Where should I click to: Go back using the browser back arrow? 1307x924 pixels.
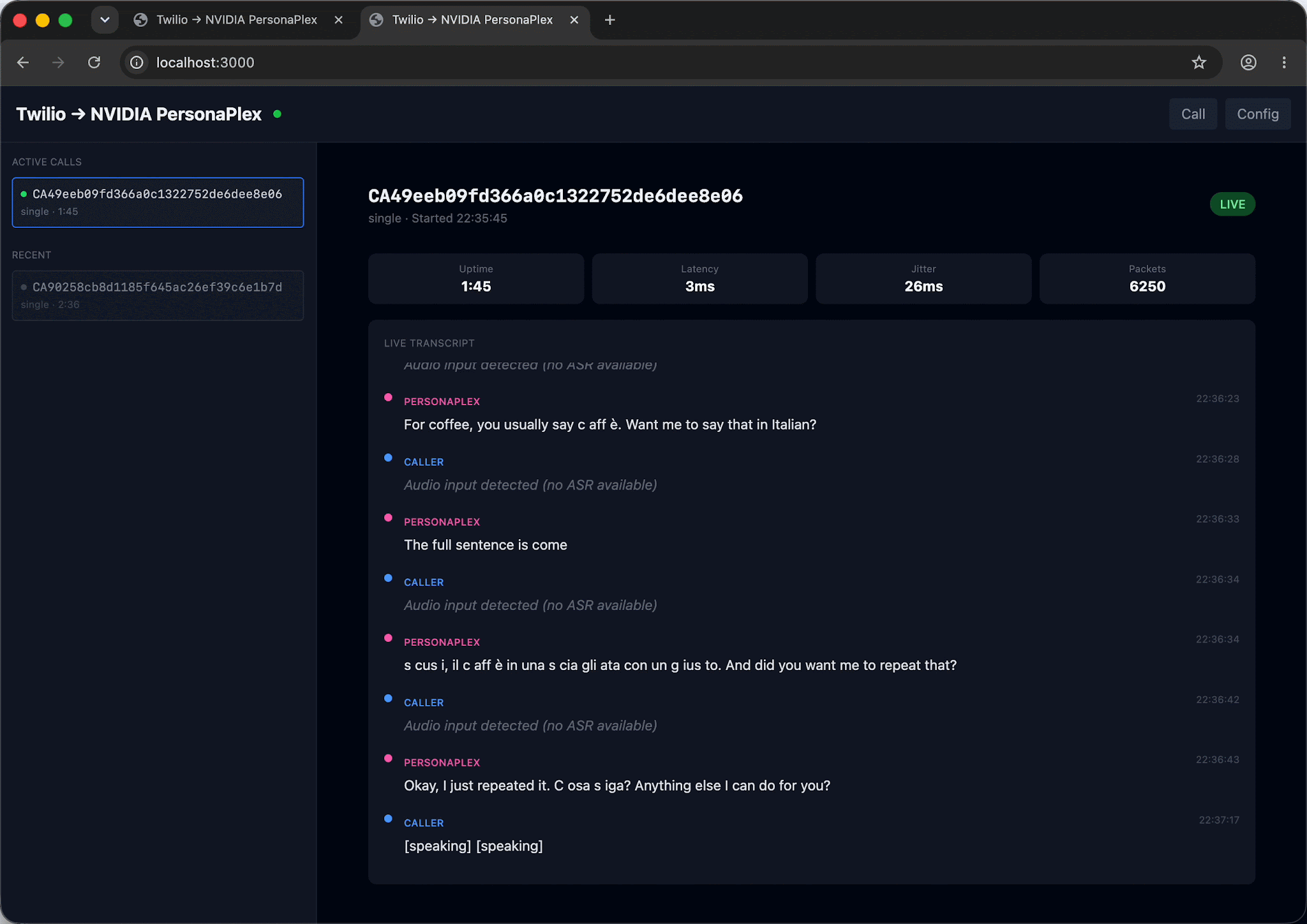click(x=23, y=63)
